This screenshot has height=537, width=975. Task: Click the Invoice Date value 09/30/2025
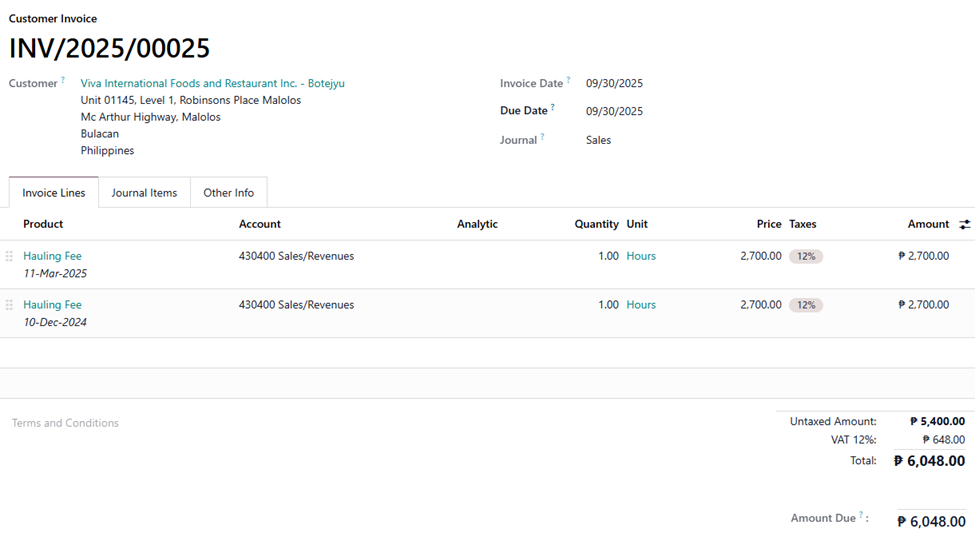tap(614, 84)
